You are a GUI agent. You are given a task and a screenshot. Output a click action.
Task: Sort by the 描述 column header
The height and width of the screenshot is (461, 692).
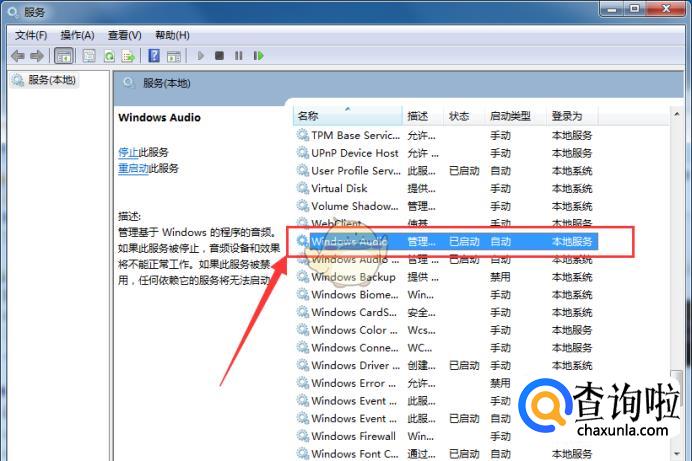point(422,116)
